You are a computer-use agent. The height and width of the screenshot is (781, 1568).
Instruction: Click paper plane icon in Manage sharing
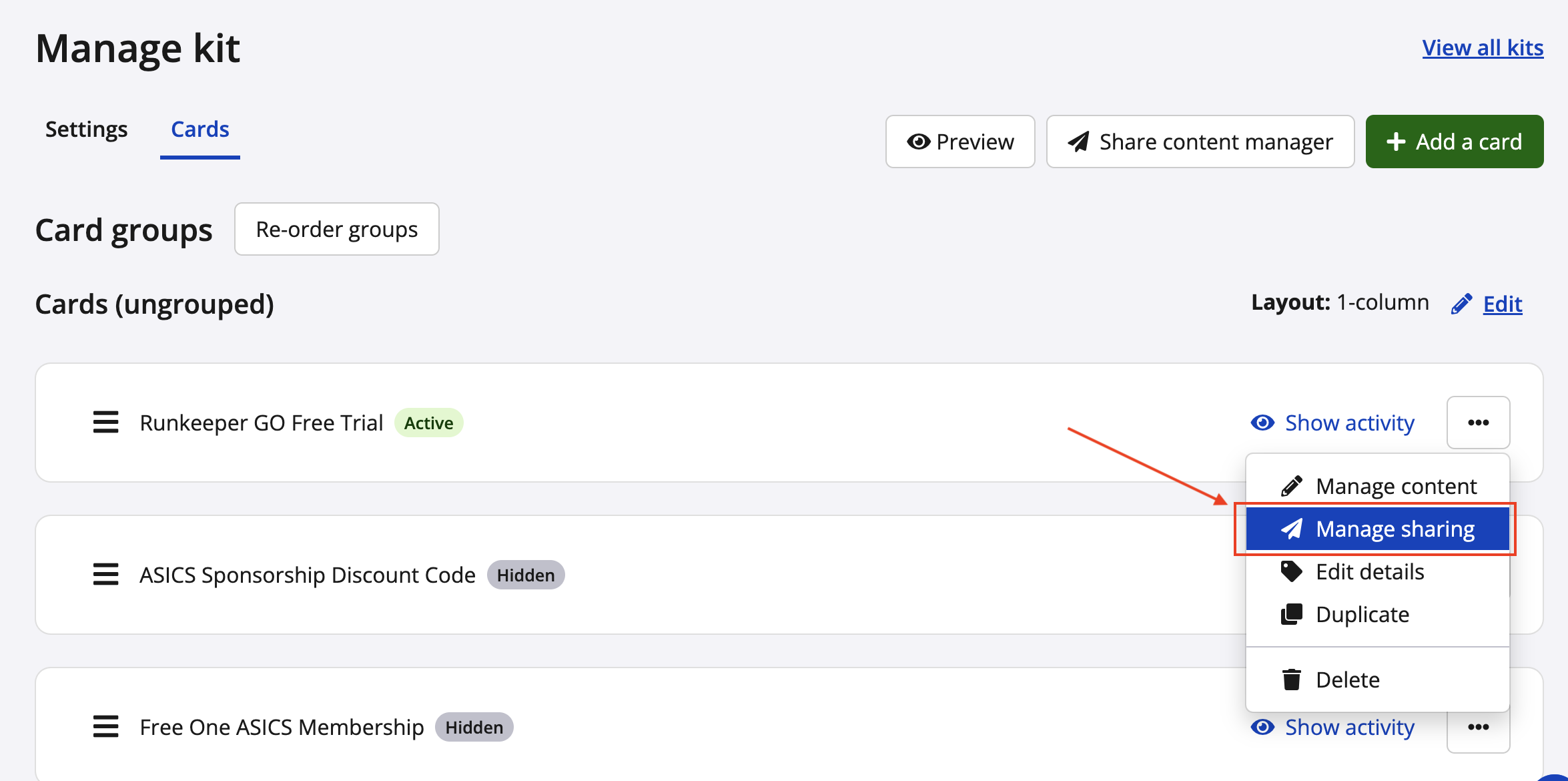1292,529
